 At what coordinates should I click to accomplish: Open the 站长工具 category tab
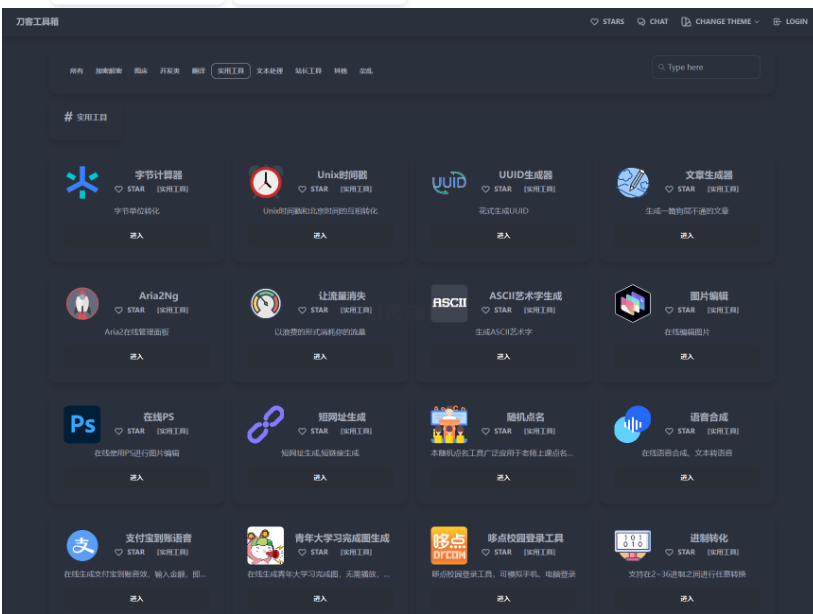click(308, 71)
